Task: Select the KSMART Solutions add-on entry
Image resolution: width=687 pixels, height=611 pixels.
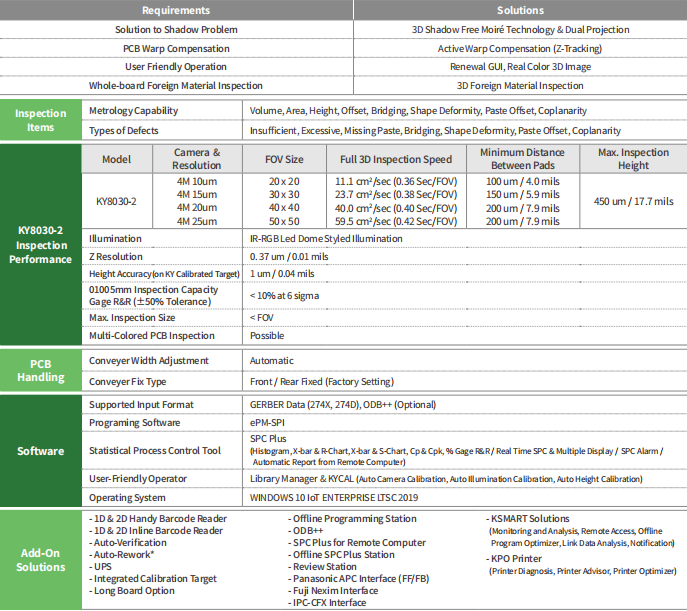Action: point(528,519)
